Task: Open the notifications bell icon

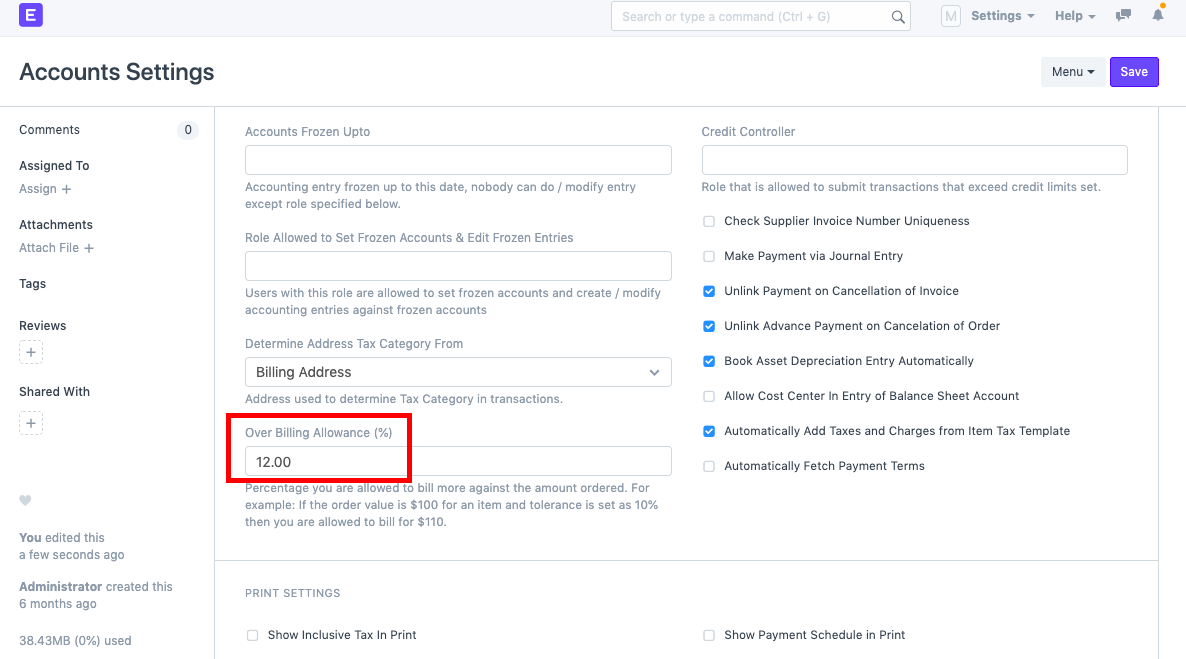Action: click(1158, 16)
